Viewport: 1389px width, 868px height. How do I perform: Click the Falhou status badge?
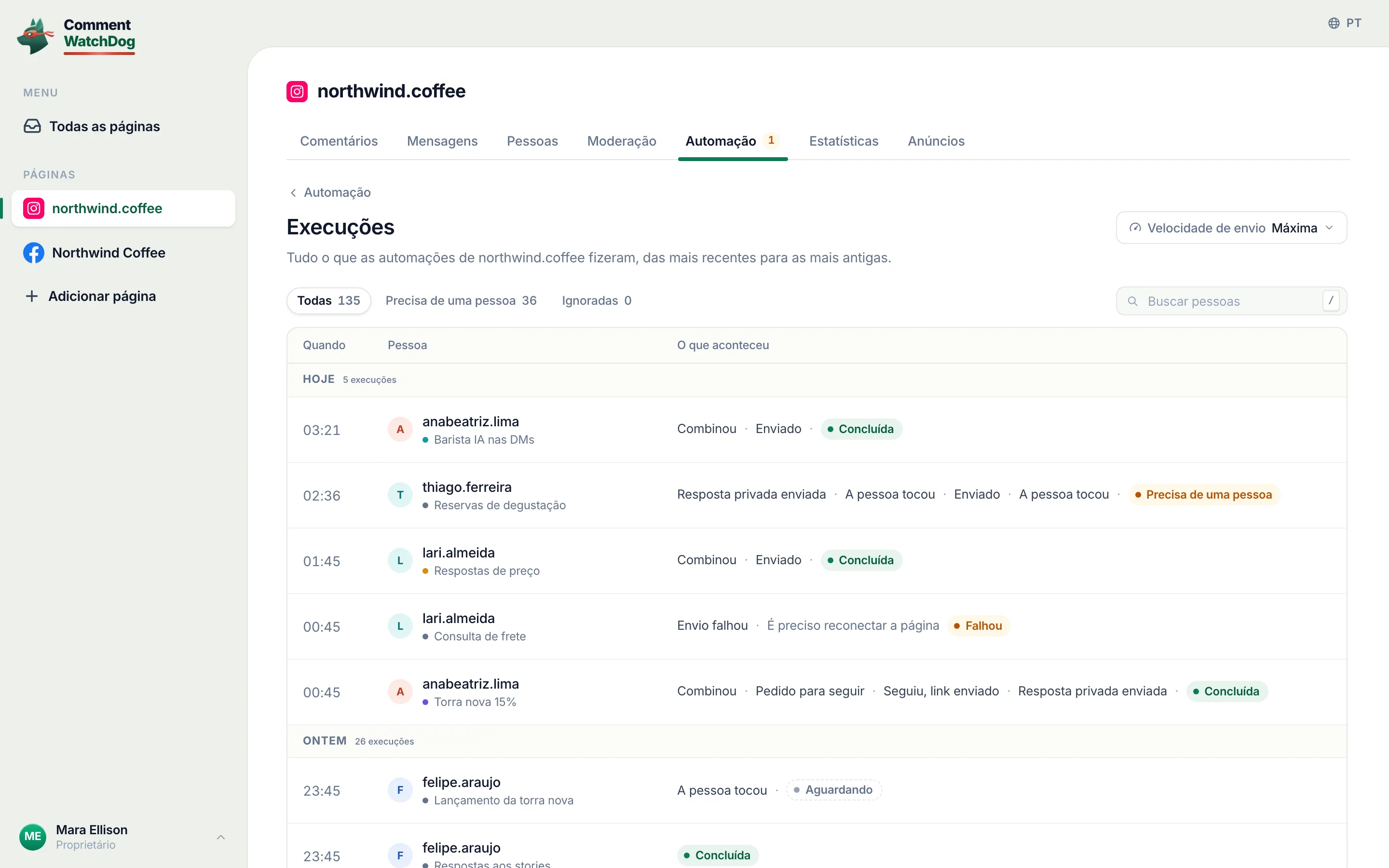(x=978, y=626)
